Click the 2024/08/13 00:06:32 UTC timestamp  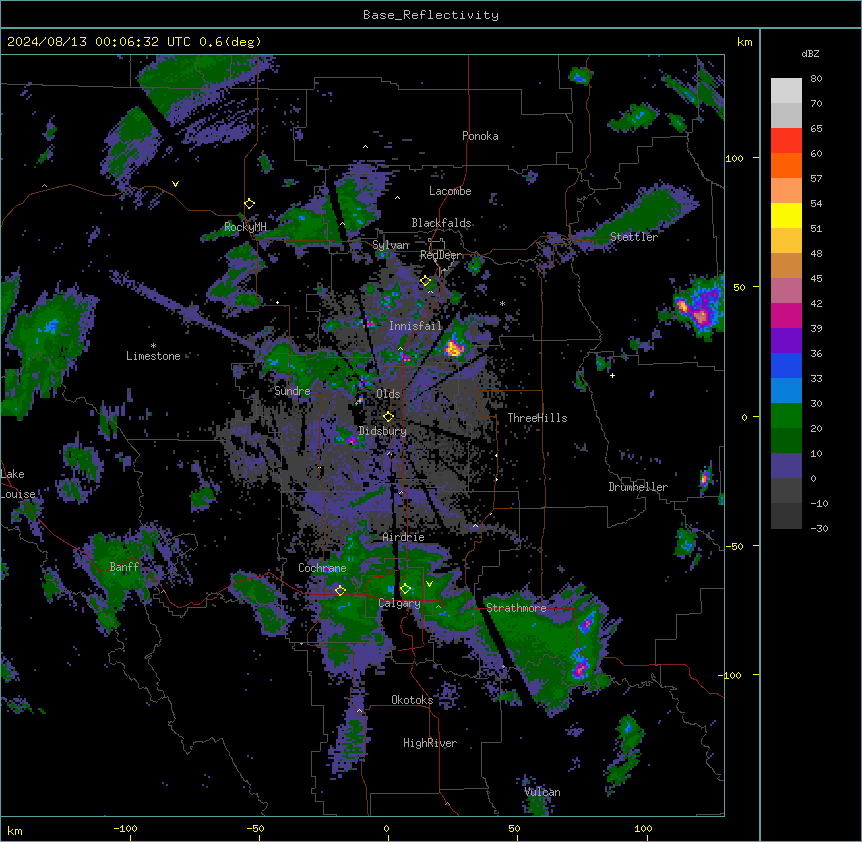[99, 42]
